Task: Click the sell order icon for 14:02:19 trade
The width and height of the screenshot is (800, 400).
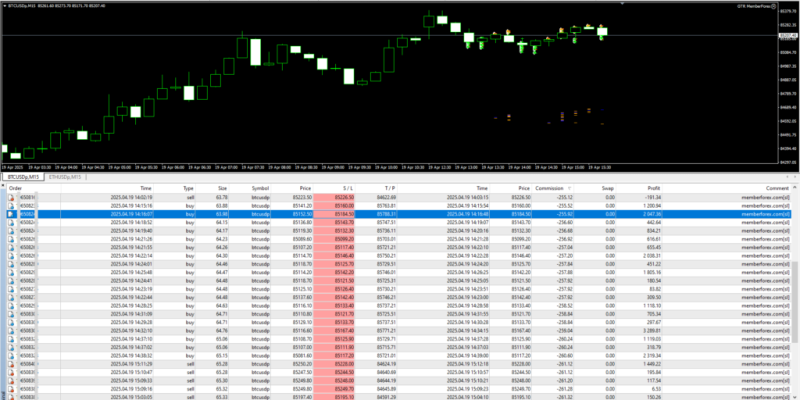Action: coord(11,198)
